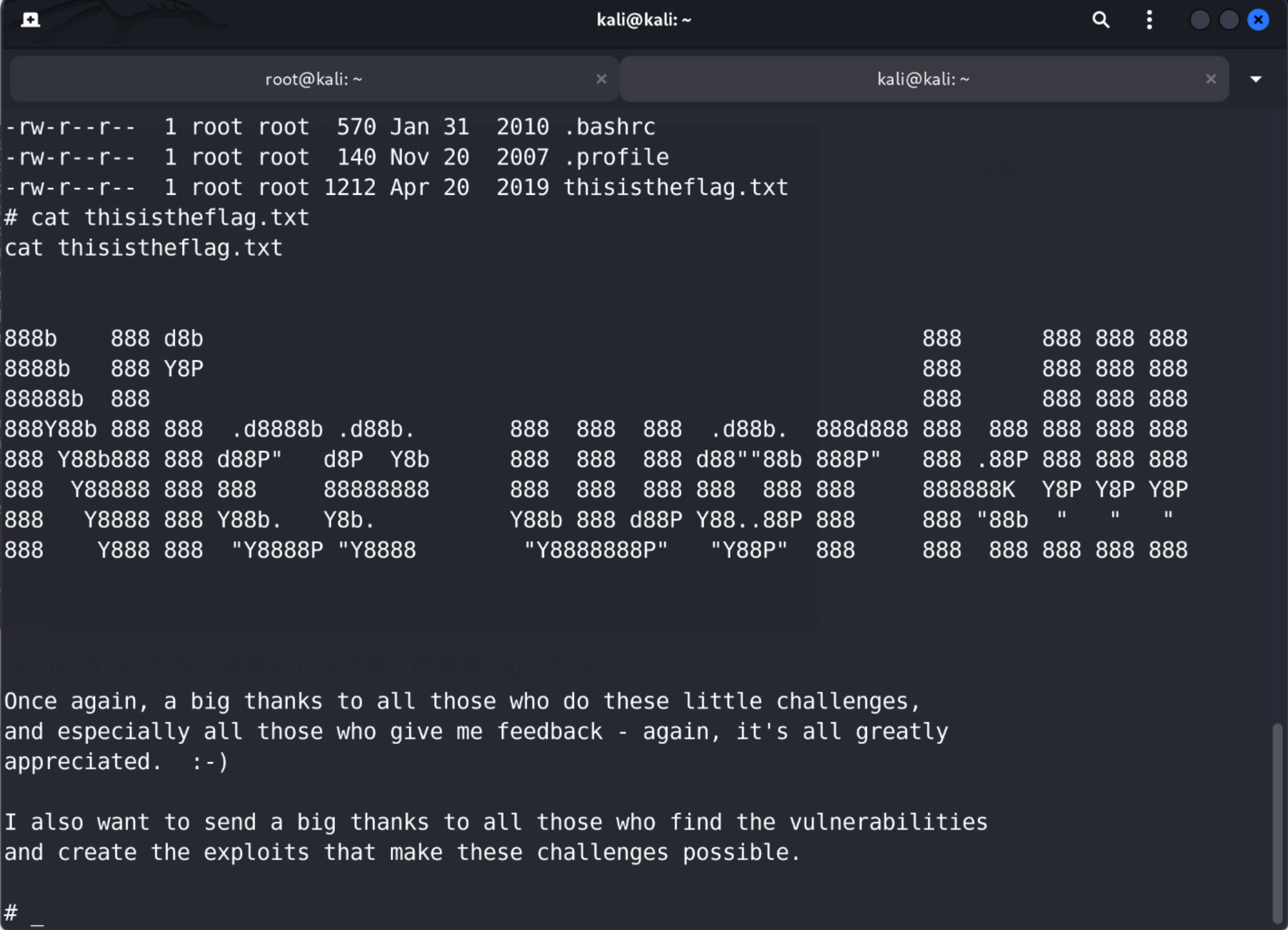Image resolution: width=1288 pixels, height=930 pixels.
Task: Click the 'Jan 31 2010' date
Action: click(469, 127)
